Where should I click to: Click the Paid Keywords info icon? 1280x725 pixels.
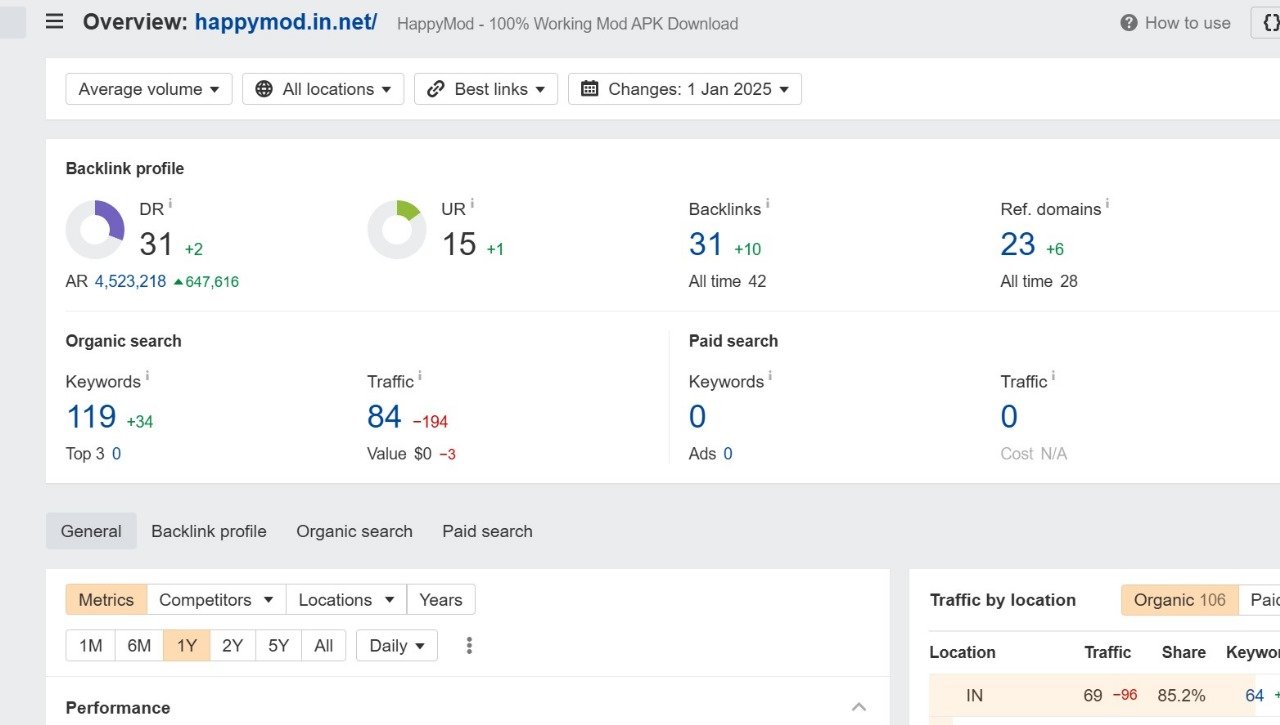point(770,376)
